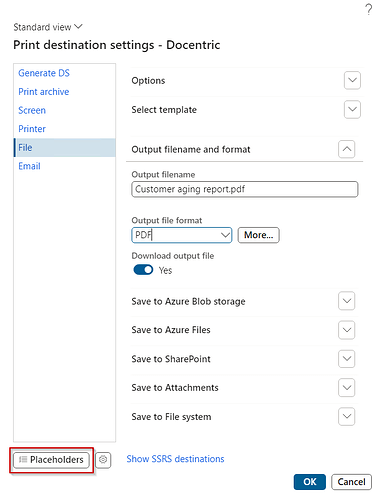Click the Save to Attachments heading
Image resolution: width=374 pixels, height=500 pixels.
pyautogui.click(x=175, y=388)
